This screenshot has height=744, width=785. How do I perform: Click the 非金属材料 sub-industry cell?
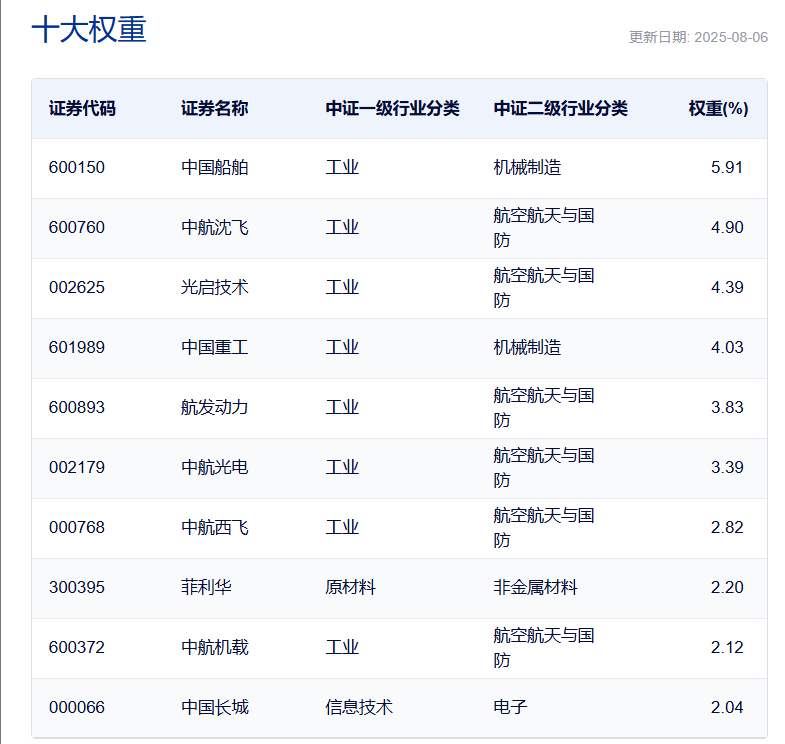tap(535, 587)
